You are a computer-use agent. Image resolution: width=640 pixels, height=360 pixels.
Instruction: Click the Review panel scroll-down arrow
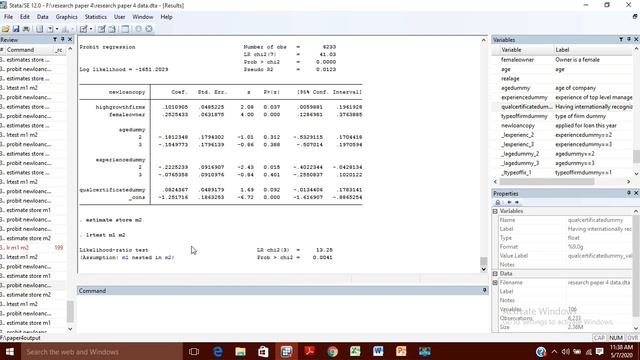tap(70, 329)
